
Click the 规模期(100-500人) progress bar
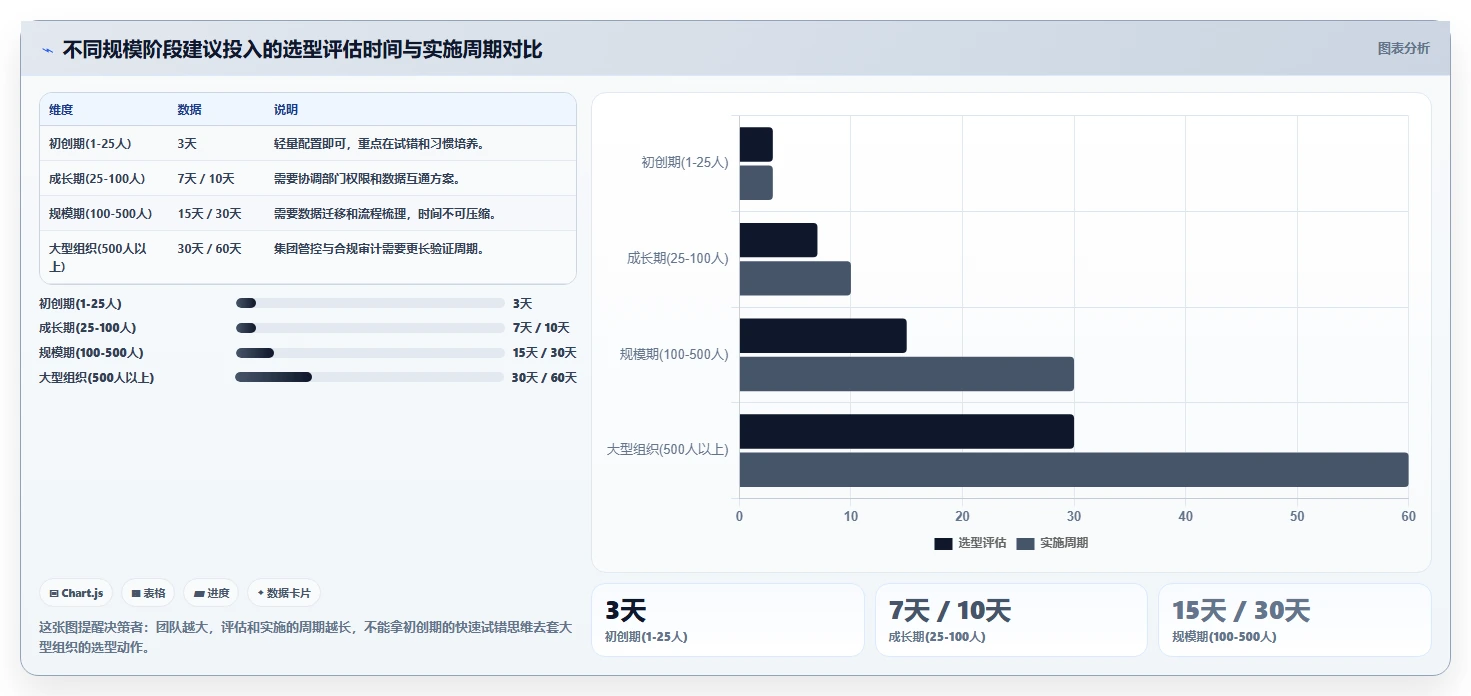[370, 353]
